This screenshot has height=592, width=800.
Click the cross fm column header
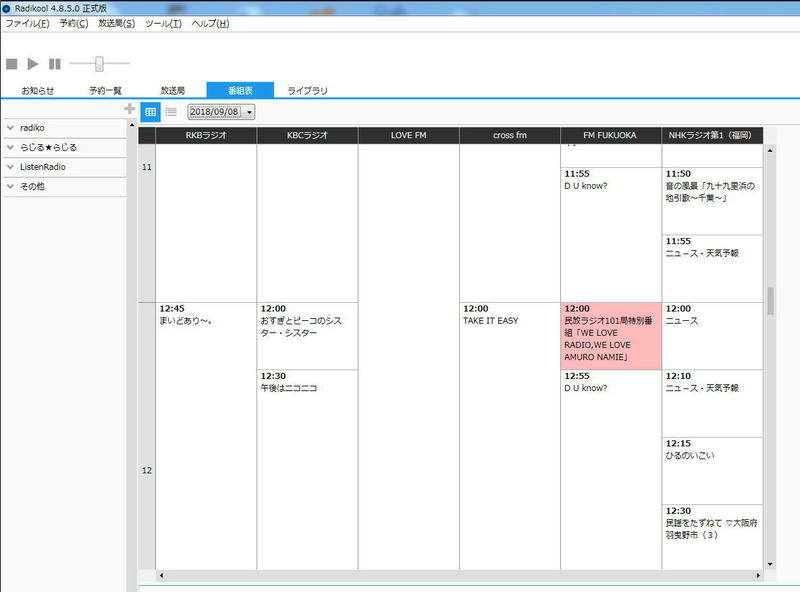point(510,135)
